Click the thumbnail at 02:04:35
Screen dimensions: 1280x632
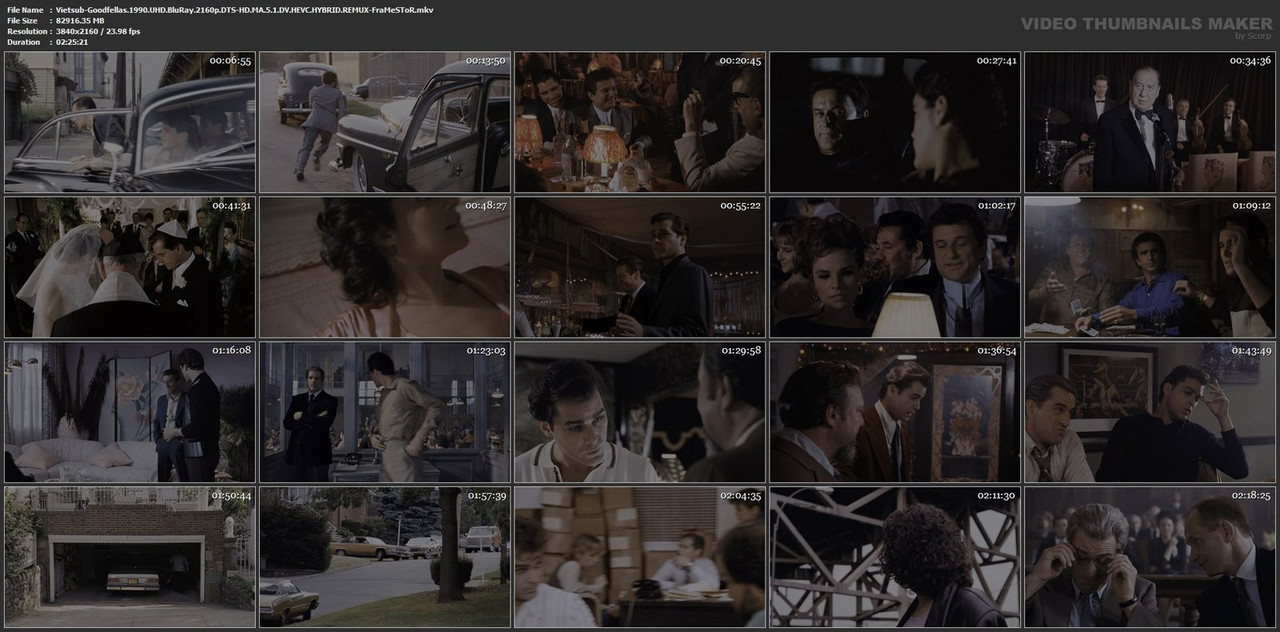(640, 557)
